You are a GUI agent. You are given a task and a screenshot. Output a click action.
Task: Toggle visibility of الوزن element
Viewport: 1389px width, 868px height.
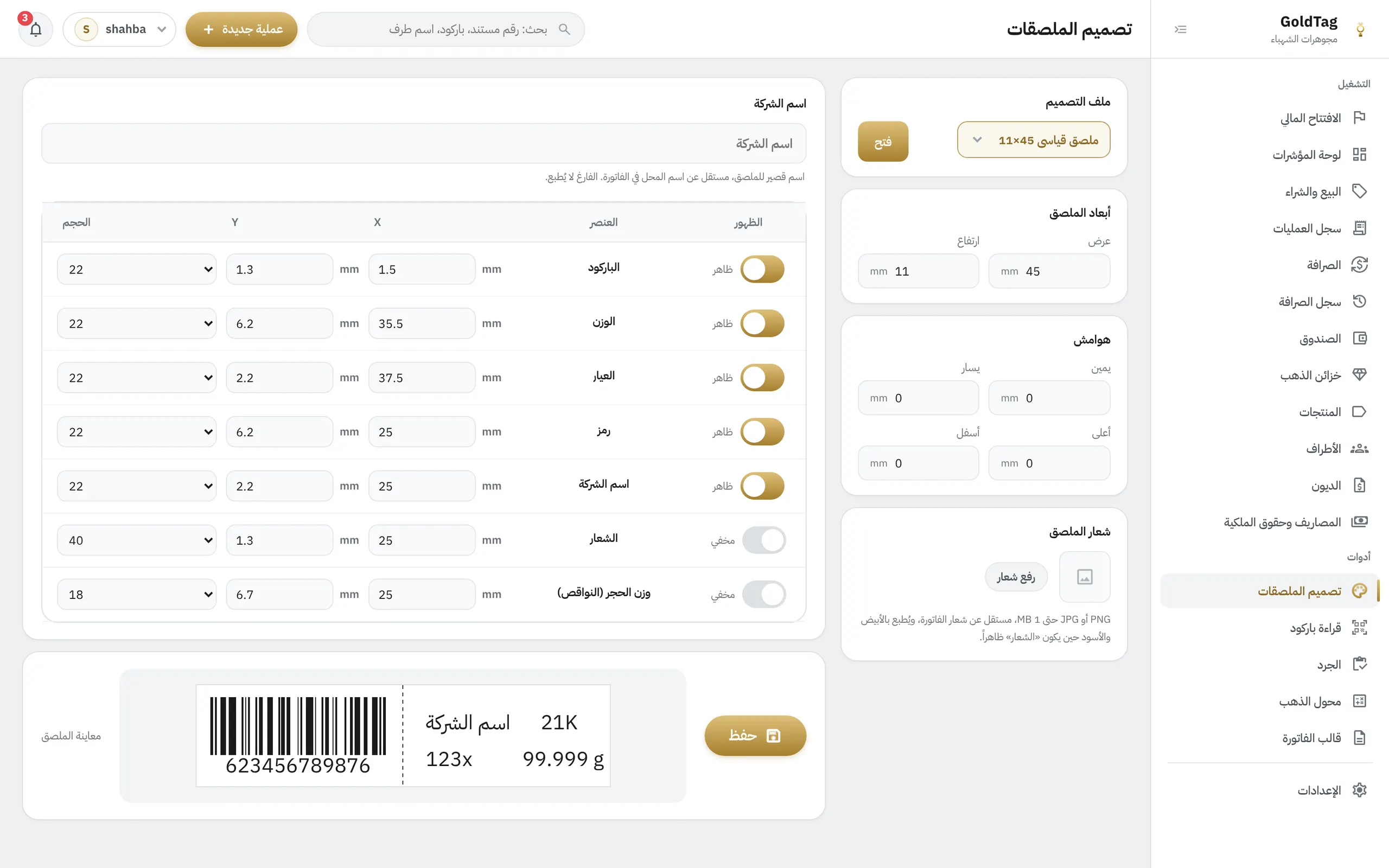click(x=762, y=323)
